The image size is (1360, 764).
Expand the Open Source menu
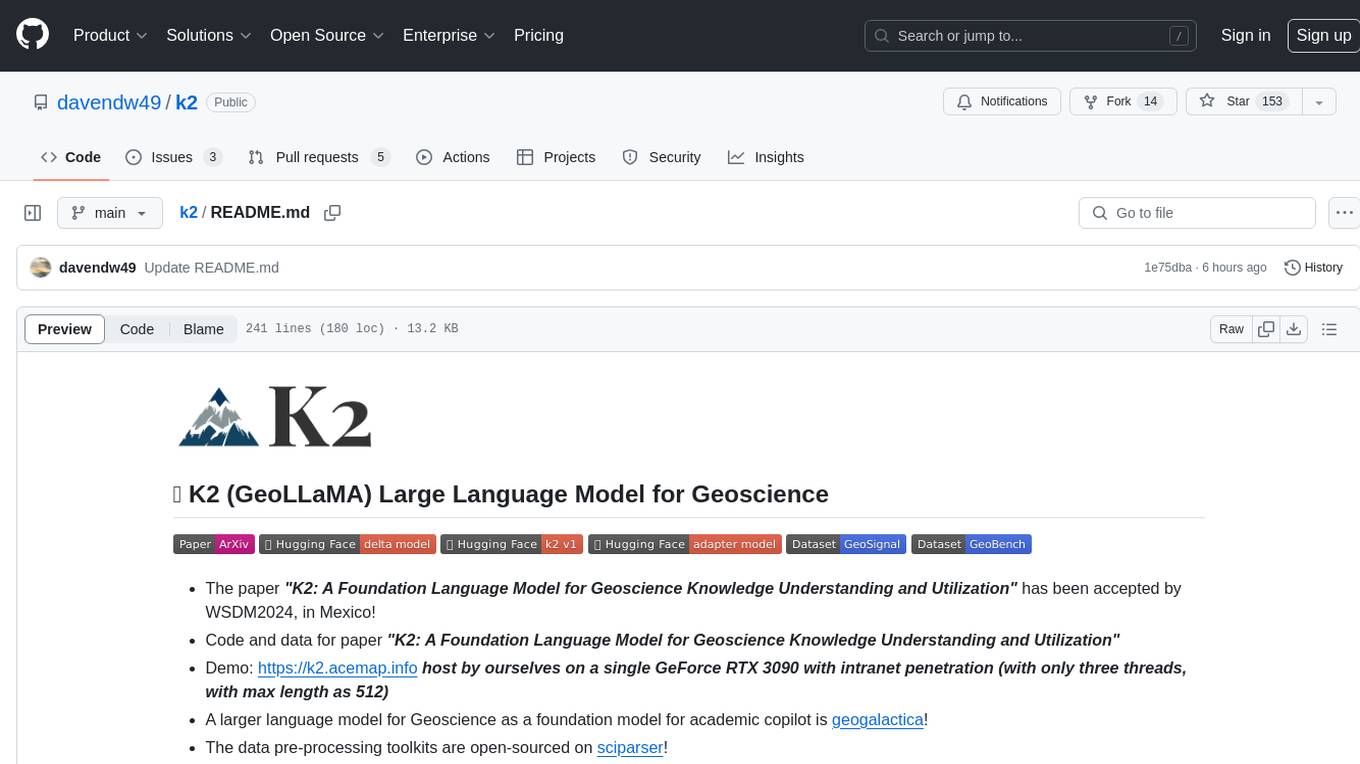[327, 35]
